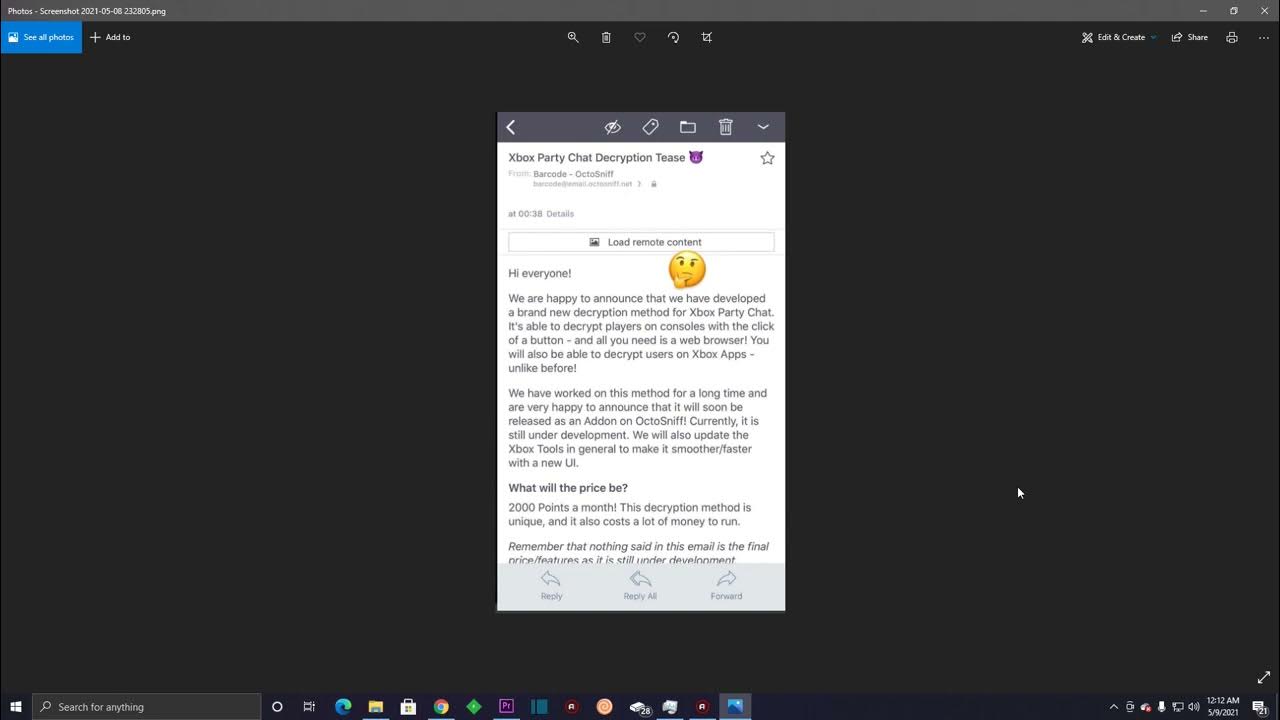Print the photo using the printer icon
1280x720 pixels.
tap(1232, 37)
